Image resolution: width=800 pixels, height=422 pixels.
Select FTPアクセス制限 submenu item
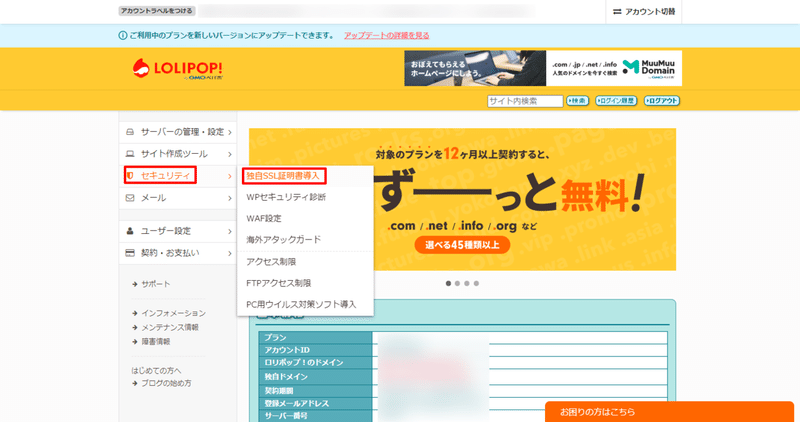pos(279,283)
